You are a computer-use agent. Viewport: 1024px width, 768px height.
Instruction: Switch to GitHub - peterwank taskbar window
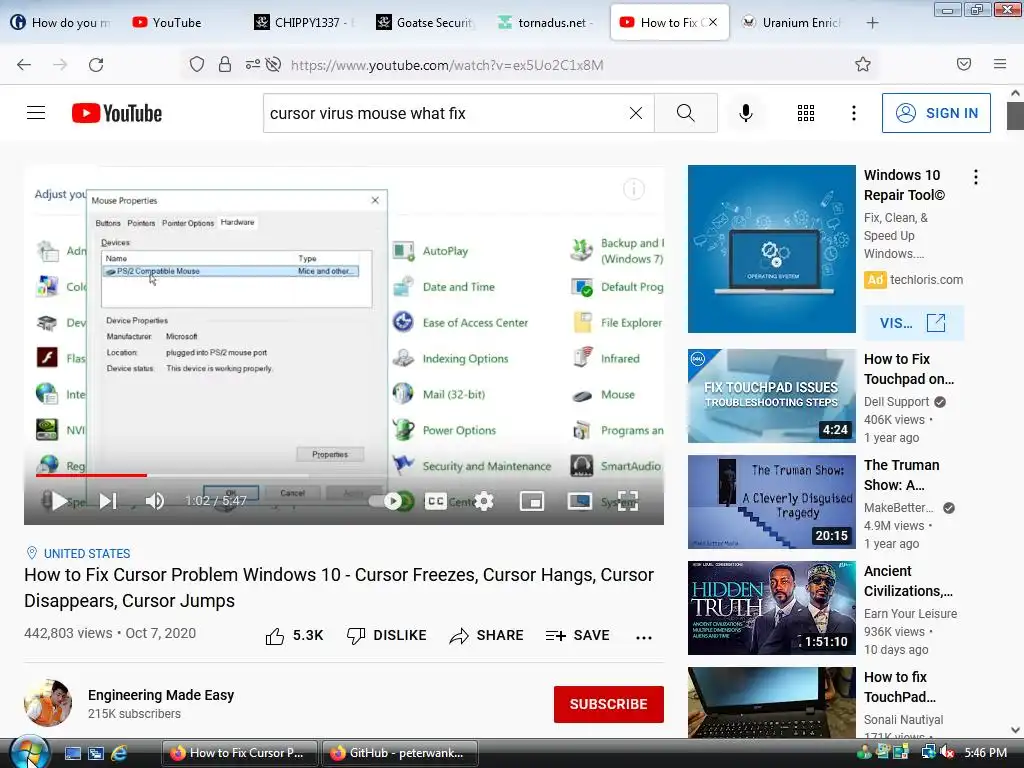400,753
